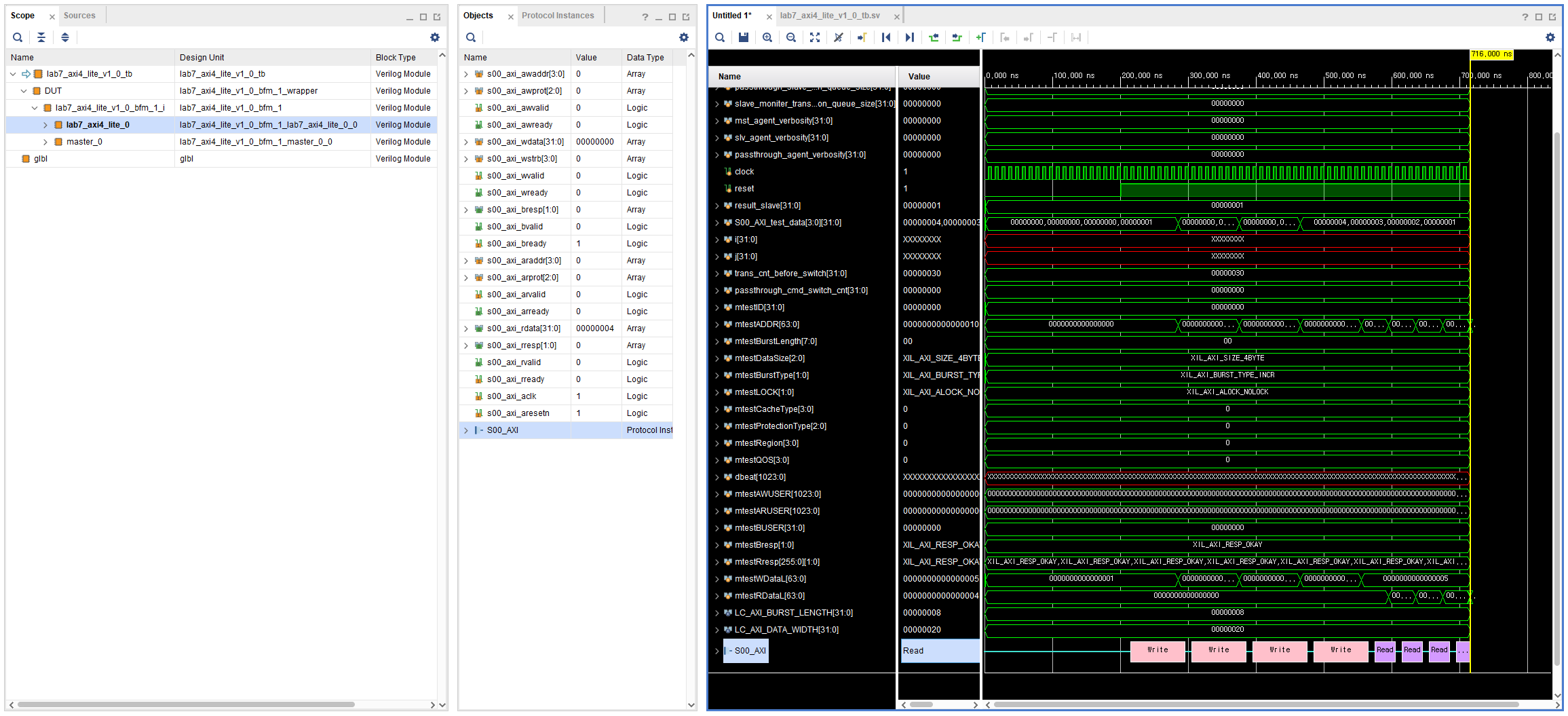This screenshot has width=1568, height=716.
Task: Open search in the Objects panel
Action: pyautogui.click(x=471, y=37)
